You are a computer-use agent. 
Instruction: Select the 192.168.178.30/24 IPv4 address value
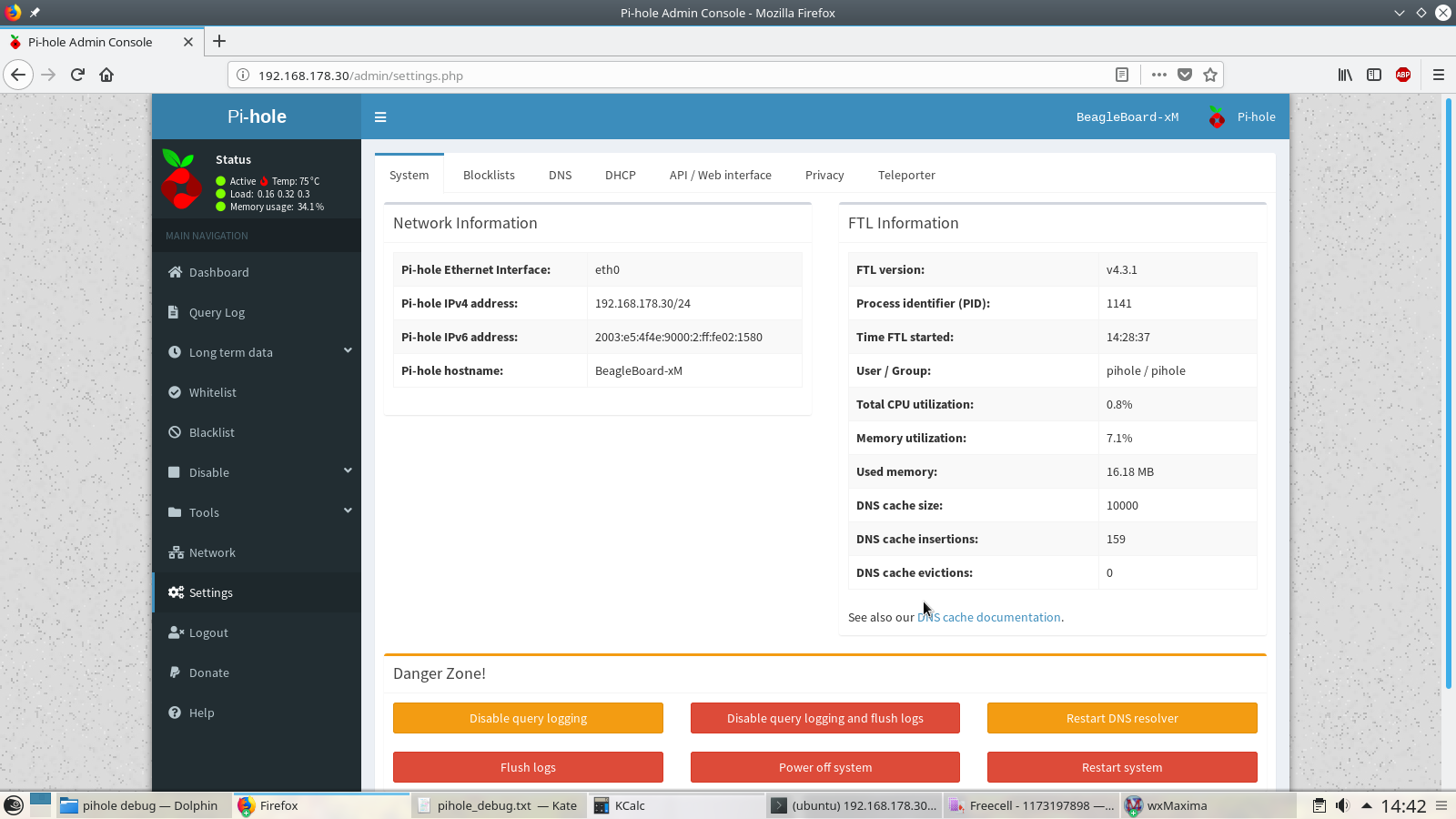point(642,303)
